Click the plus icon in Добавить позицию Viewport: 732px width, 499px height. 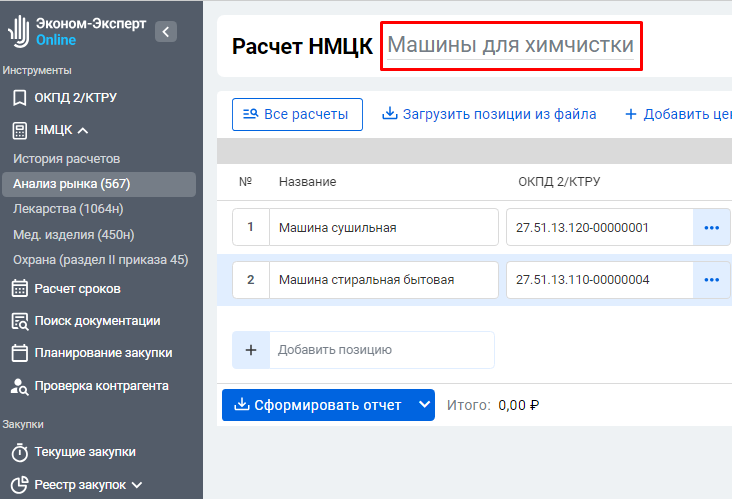(251, 350)
